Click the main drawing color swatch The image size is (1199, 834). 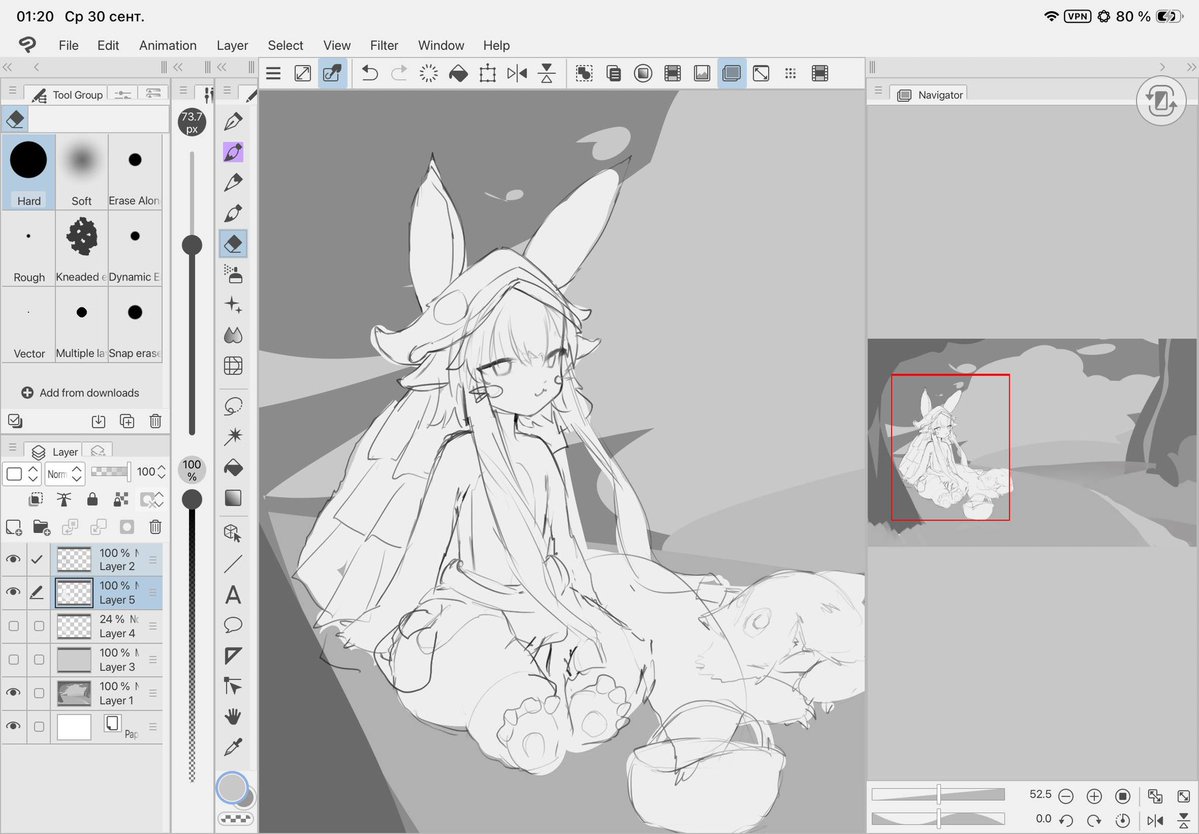231,787
